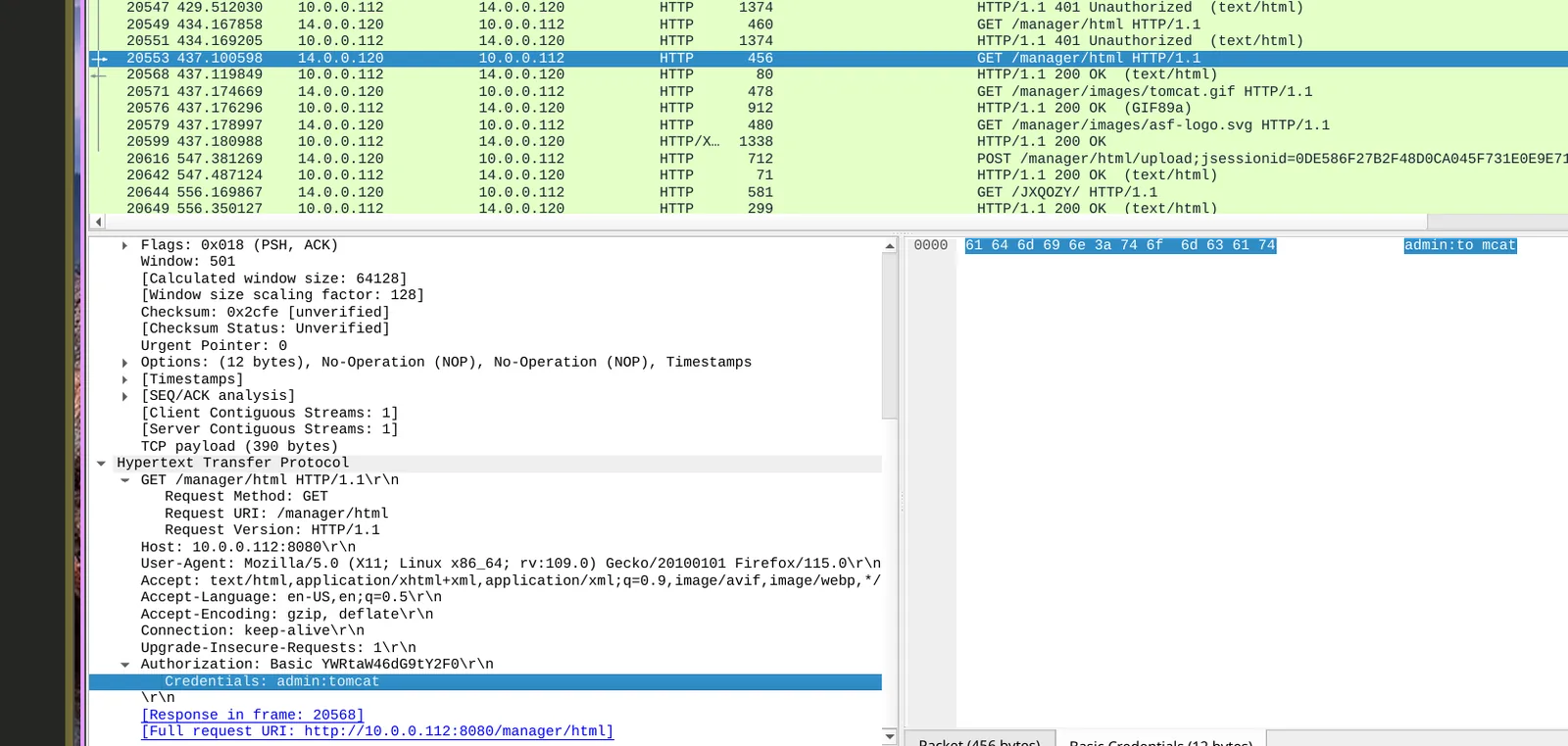
Task: Click packet details scrollbar down arrow
Action: click(890, 736)
